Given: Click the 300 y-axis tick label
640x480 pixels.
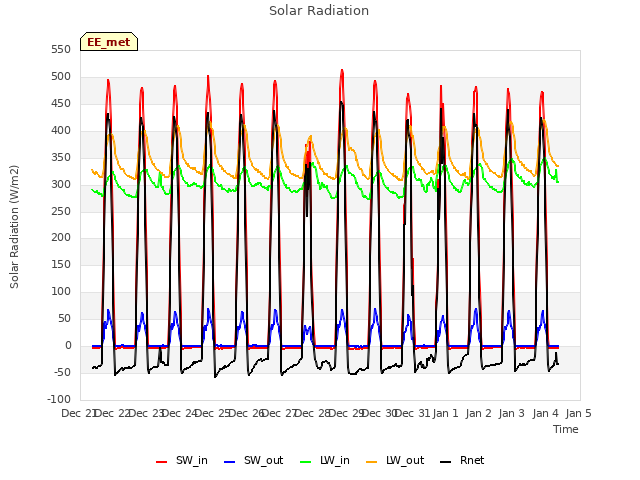Looking at the screenshot, I should pos(61,184).
